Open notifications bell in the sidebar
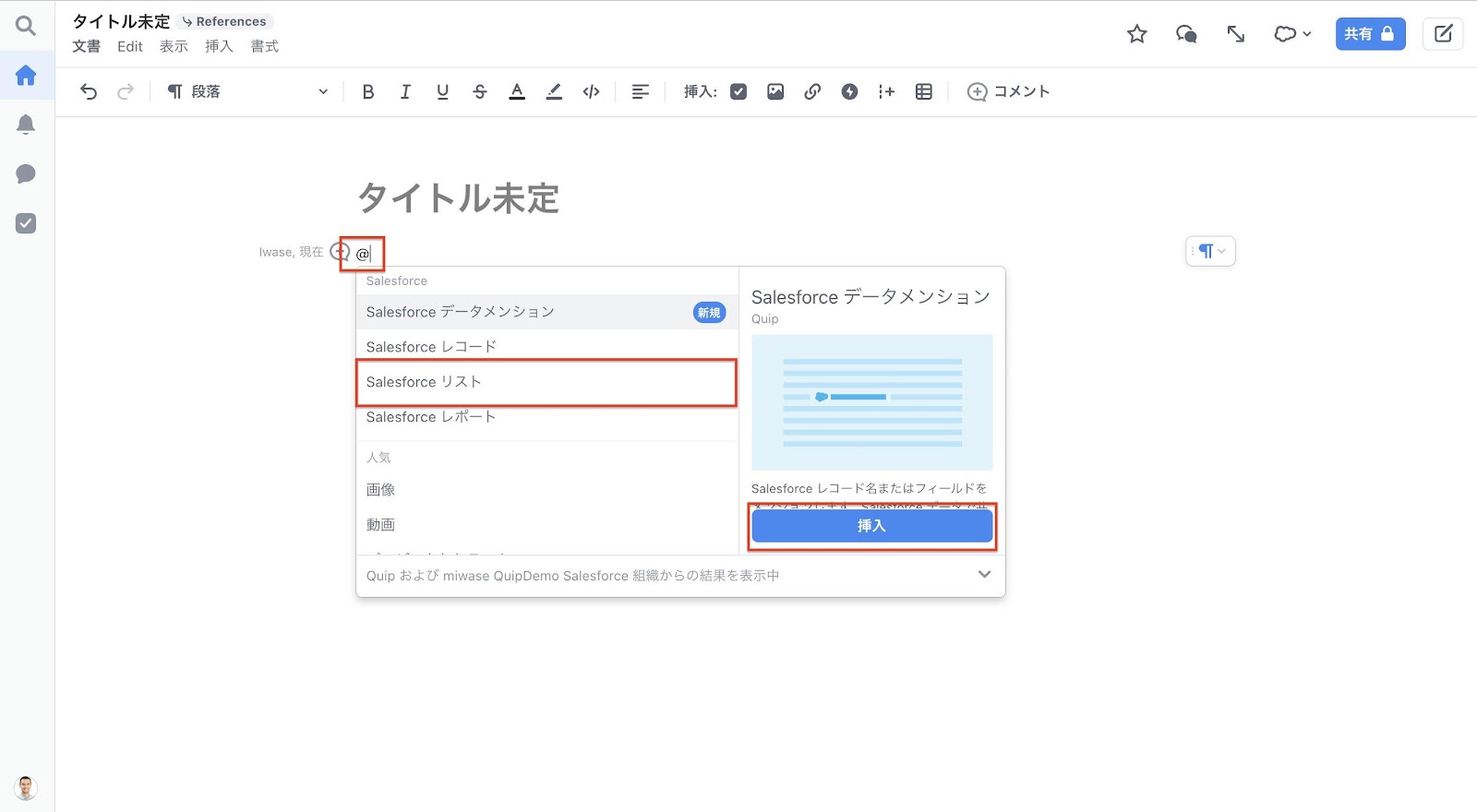Viewport: 1477px width, 812px height. coord(26,125)
